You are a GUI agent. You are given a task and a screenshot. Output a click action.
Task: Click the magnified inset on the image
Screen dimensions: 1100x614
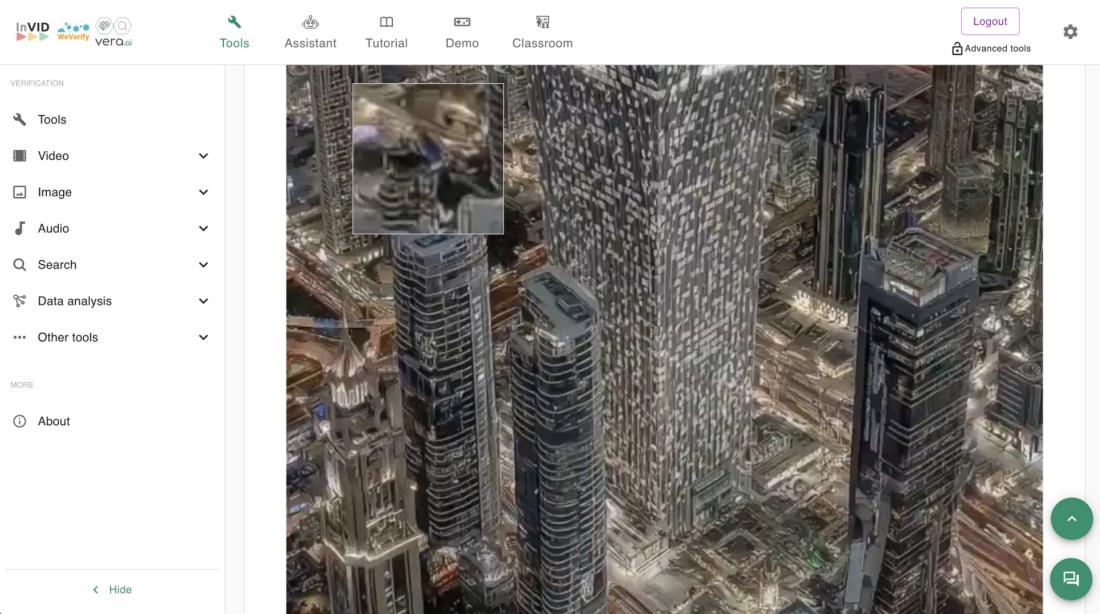click(x=428, y=159)
